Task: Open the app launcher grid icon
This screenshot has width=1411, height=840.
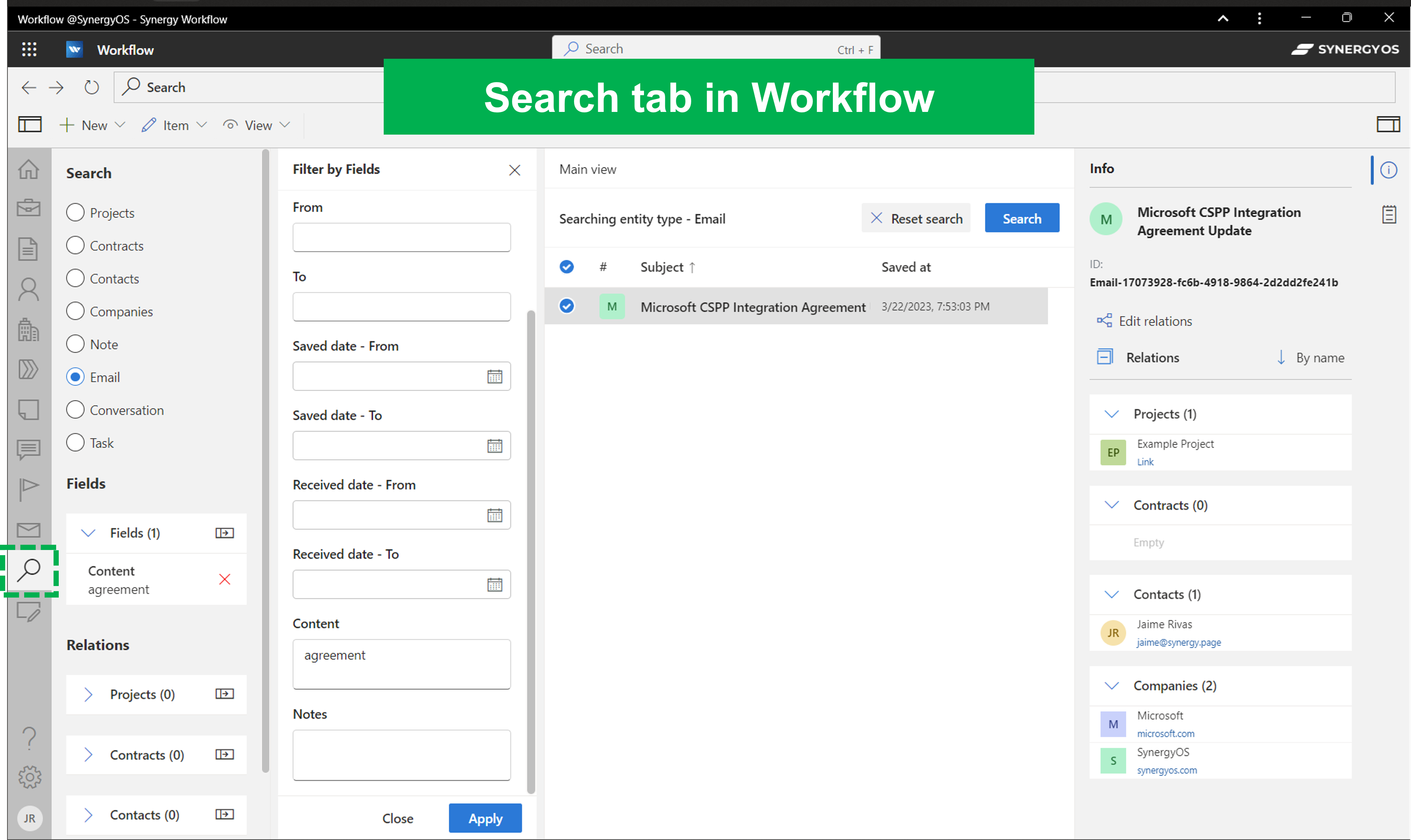Action: 29,50
